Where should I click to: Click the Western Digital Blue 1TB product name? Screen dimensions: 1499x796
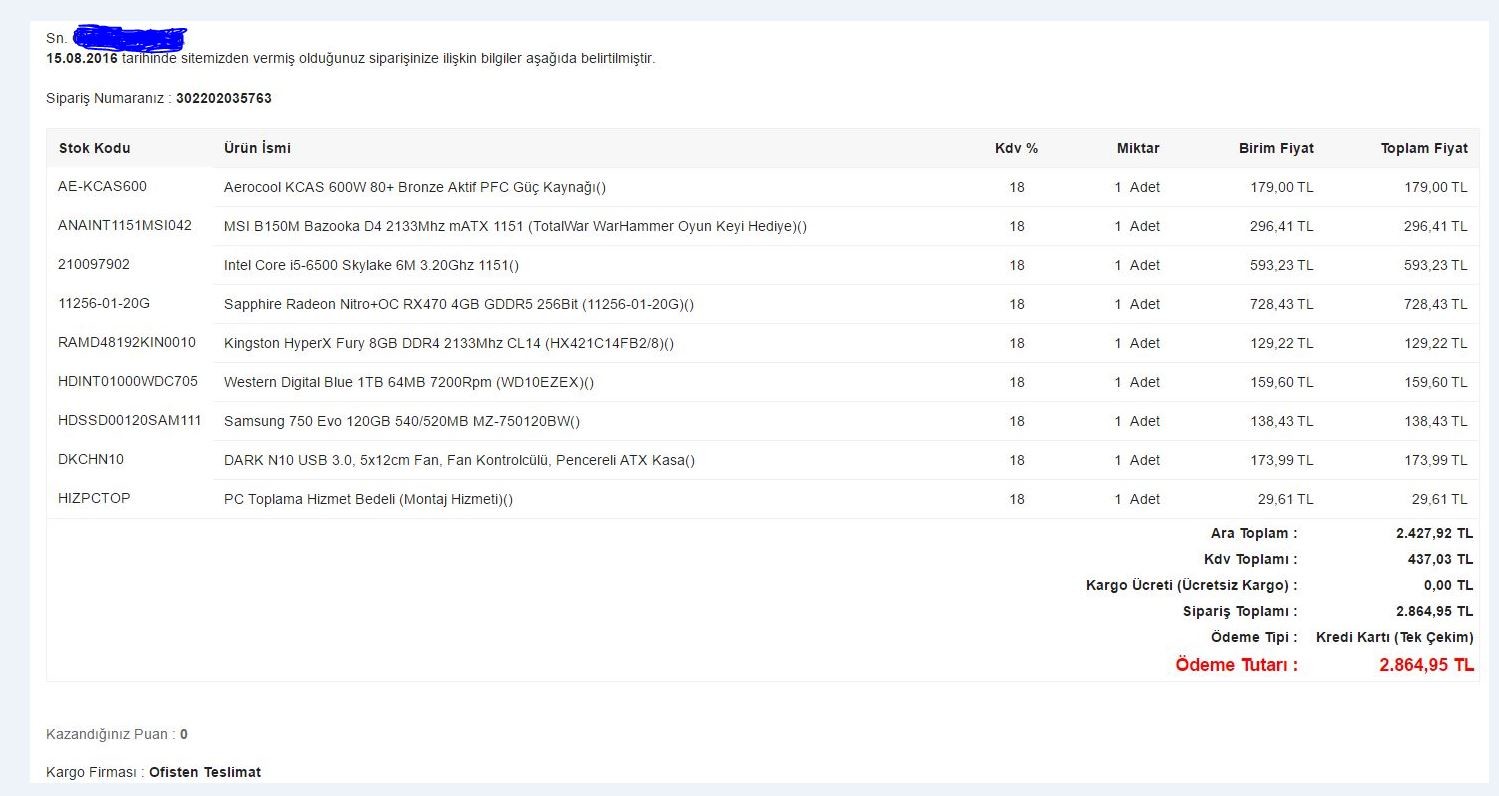(x=409, y=382)
